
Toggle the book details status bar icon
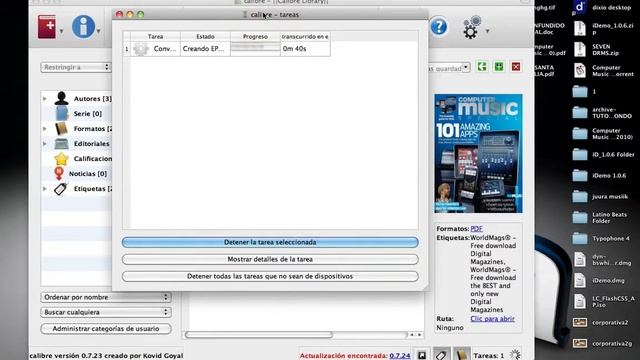[461, 355]
